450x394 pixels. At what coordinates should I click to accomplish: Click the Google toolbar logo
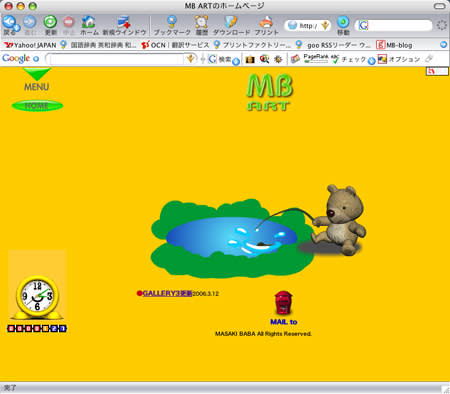click(16, 59)
